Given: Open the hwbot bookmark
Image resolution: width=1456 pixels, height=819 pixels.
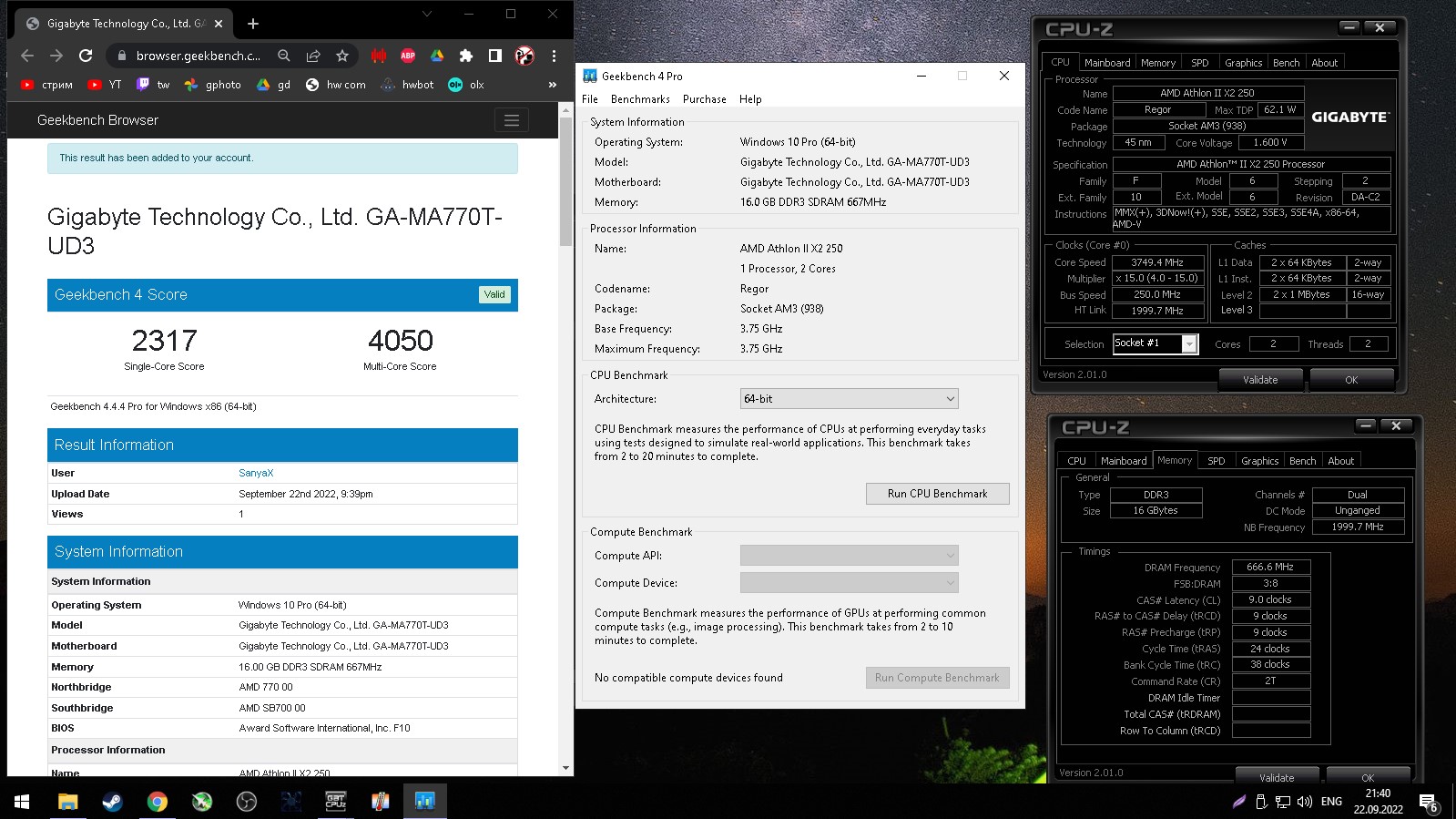Looking at the screenshot, I should (x=408, y=85).
